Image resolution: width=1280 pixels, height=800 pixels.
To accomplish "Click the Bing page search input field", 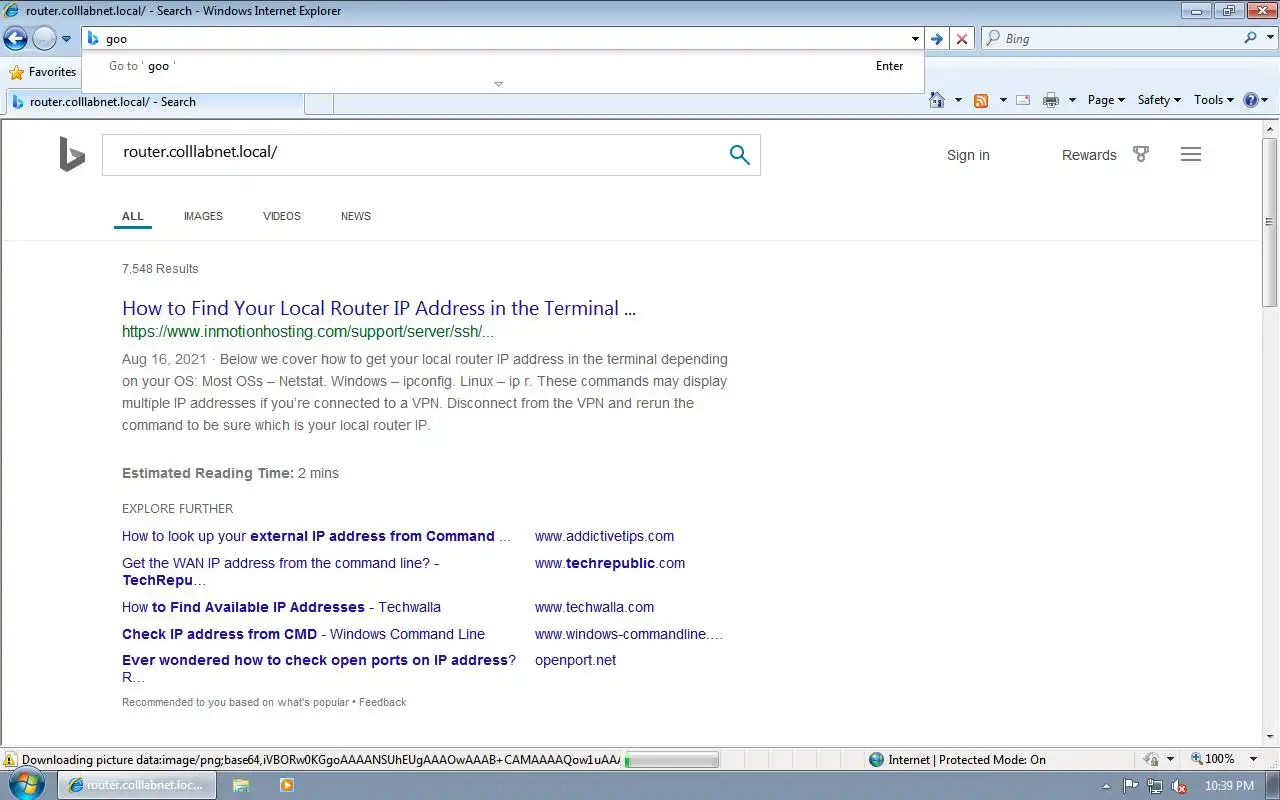I will pos(415,155).
